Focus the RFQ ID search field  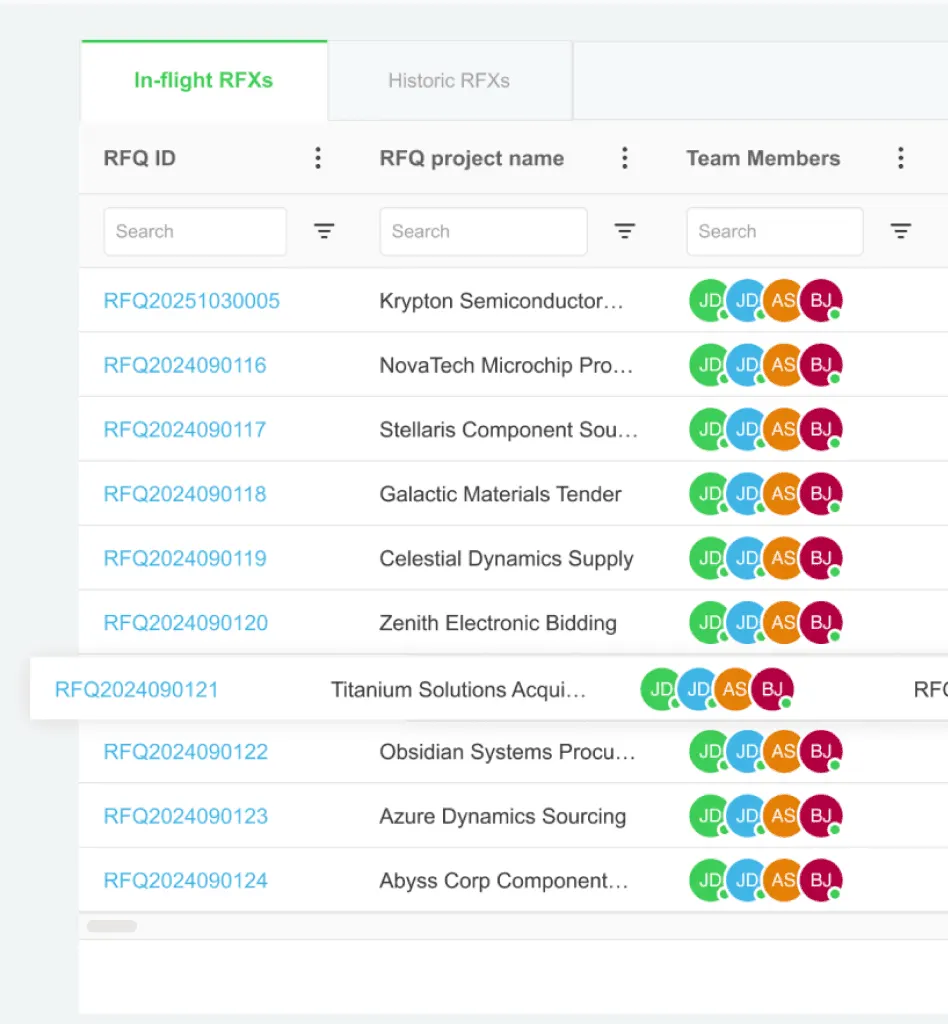pyautogui.click(x=195, y=231)
